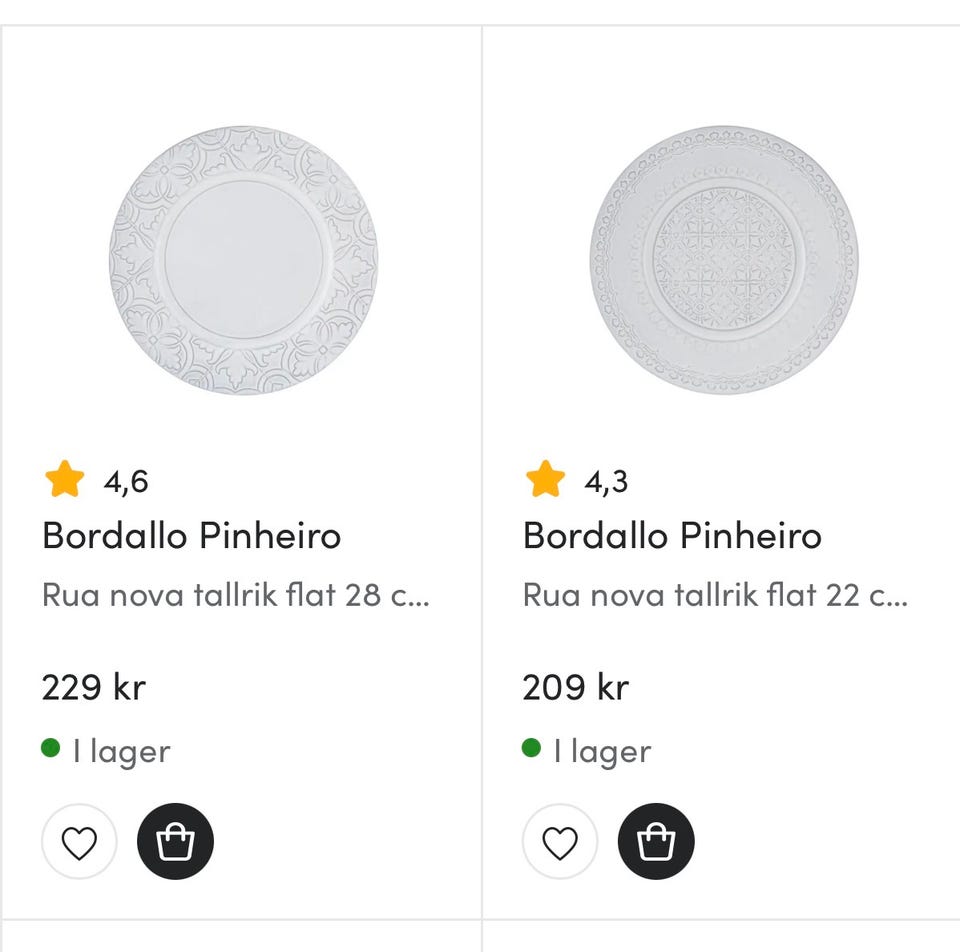Open Bordallo Pinheiro brand above 28 cm plate
This screenshot has width=960, height=952.
(x=191, y=536)
